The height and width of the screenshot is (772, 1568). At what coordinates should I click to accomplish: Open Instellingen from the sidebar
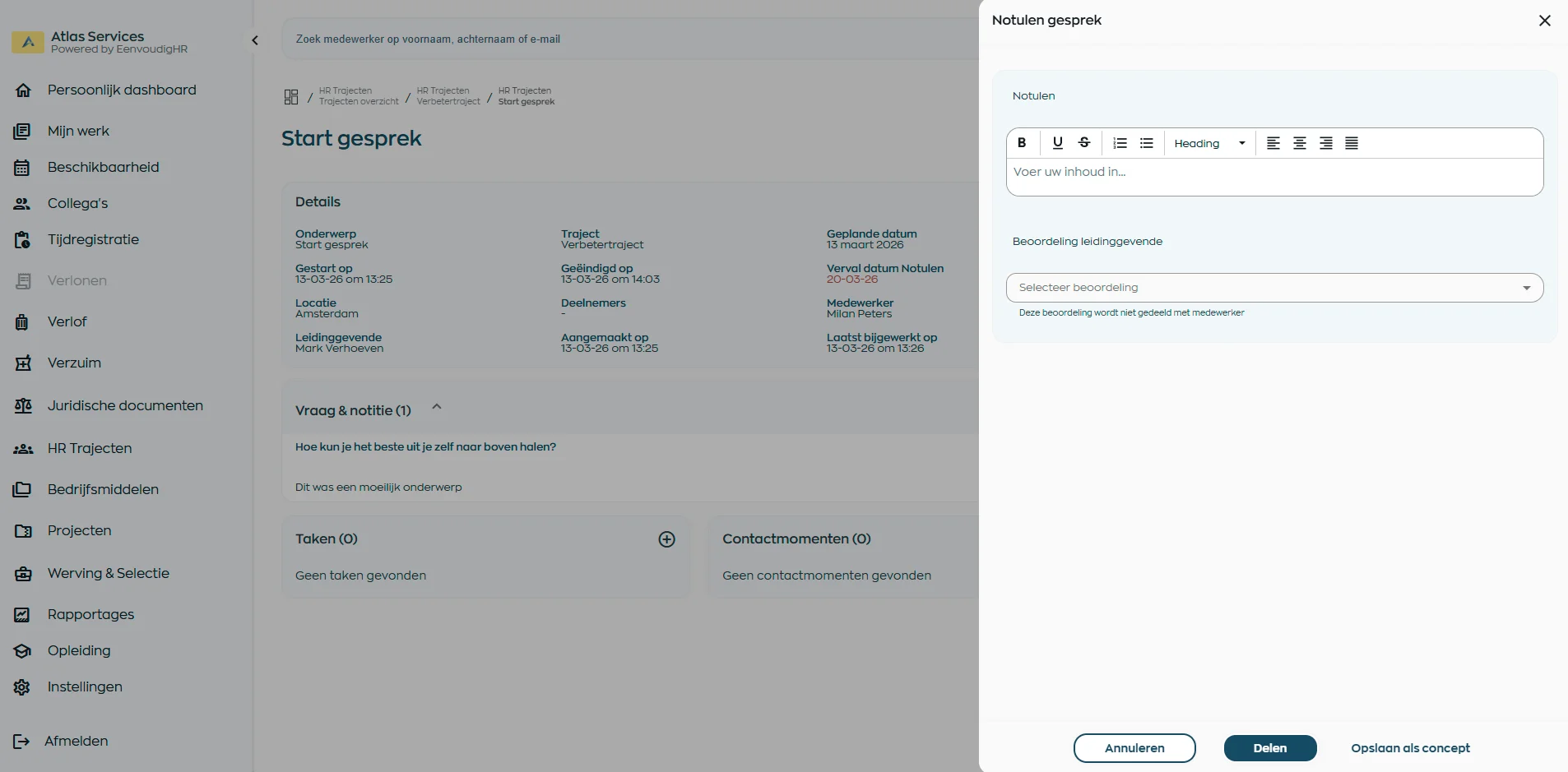point(84,686)
